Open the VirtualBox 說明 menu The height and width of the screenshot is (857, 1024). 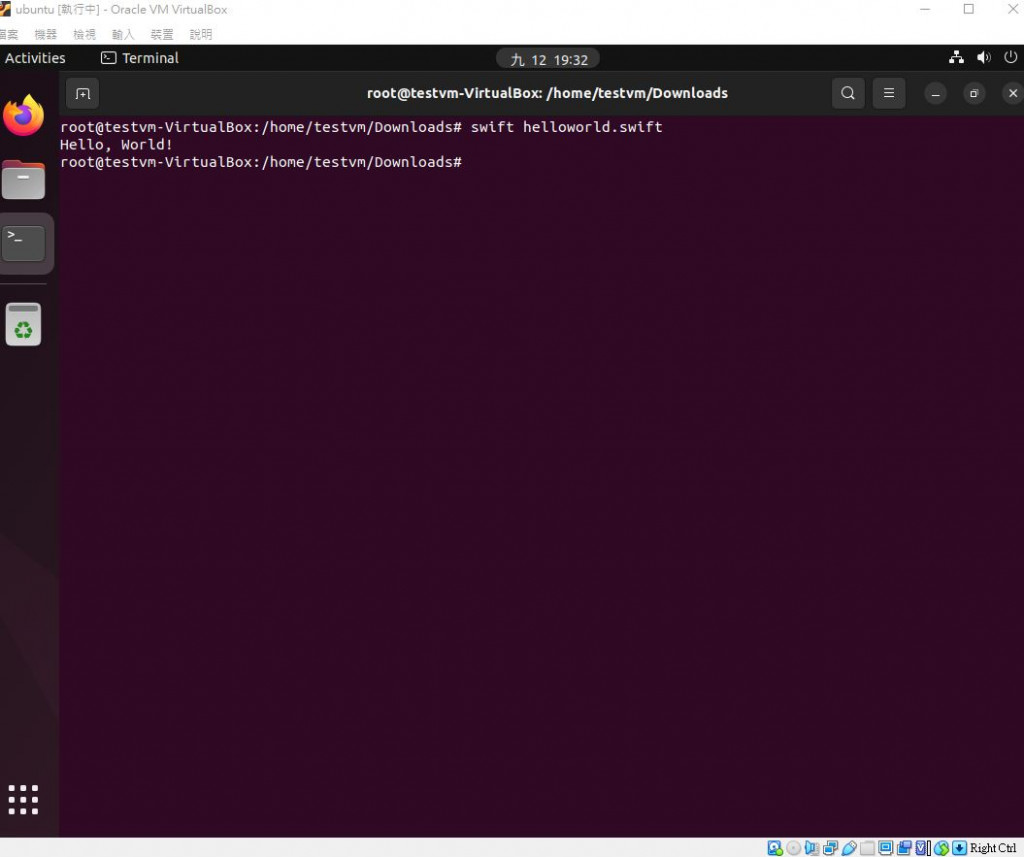[200, 35]
